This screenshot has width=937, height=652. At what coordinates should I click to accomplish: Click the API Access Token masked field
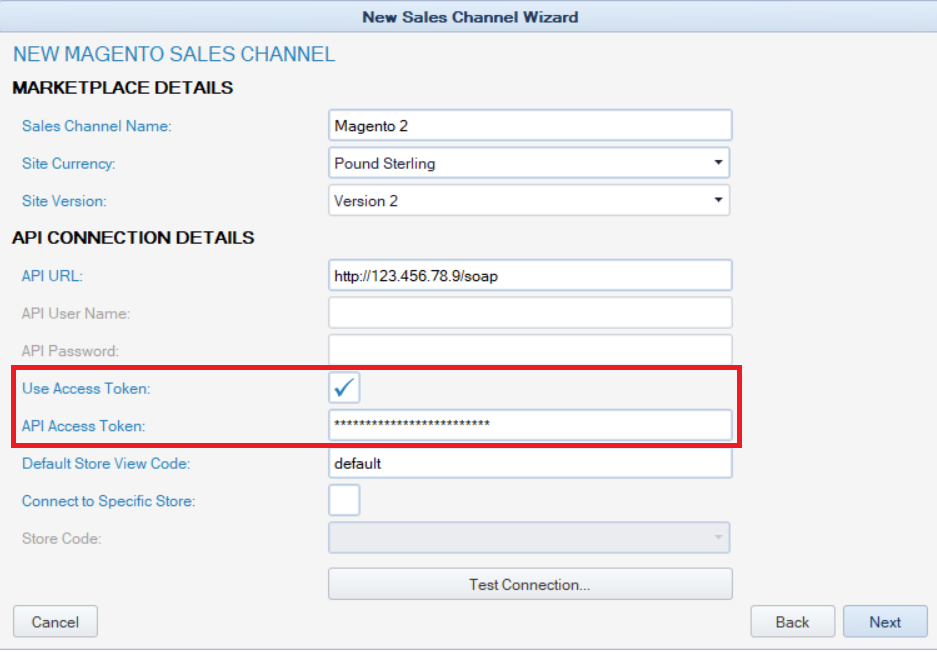coord(530,425)
